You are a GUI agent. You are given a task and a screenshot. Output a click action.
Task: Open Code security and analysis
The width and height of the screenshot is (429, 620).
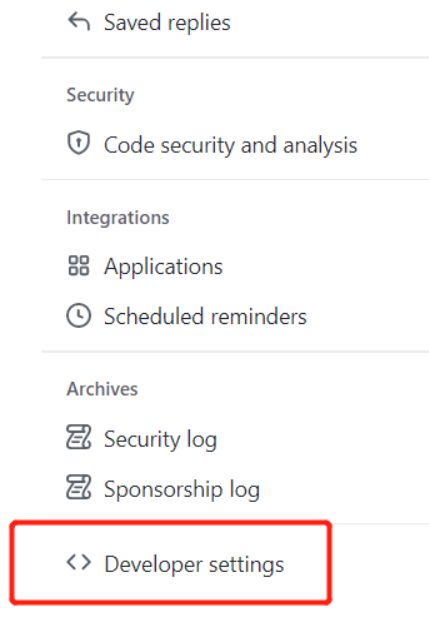click(x=231, y=145)
